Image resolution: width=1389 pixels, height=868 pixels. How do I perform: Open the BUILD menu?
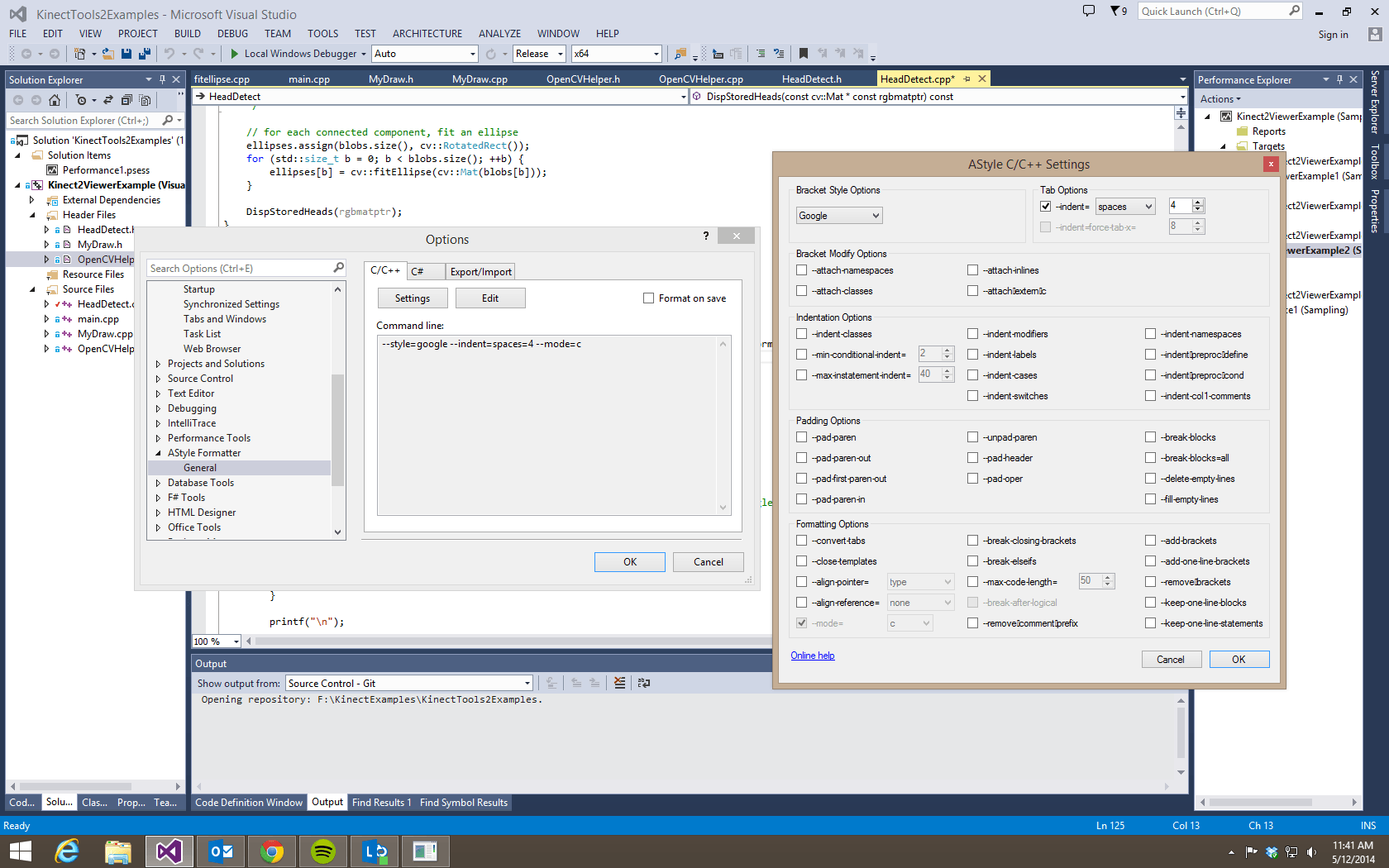pyautogui.click(x=188, y=34)
